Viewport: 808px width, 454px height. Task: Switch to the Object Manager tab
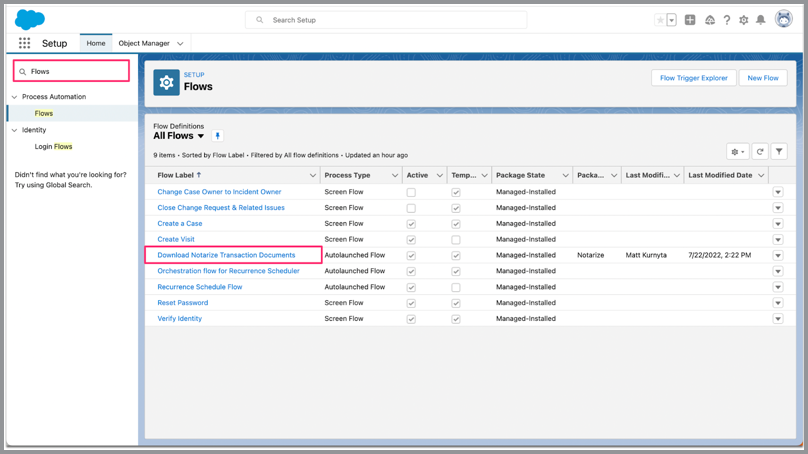point(143,44)
